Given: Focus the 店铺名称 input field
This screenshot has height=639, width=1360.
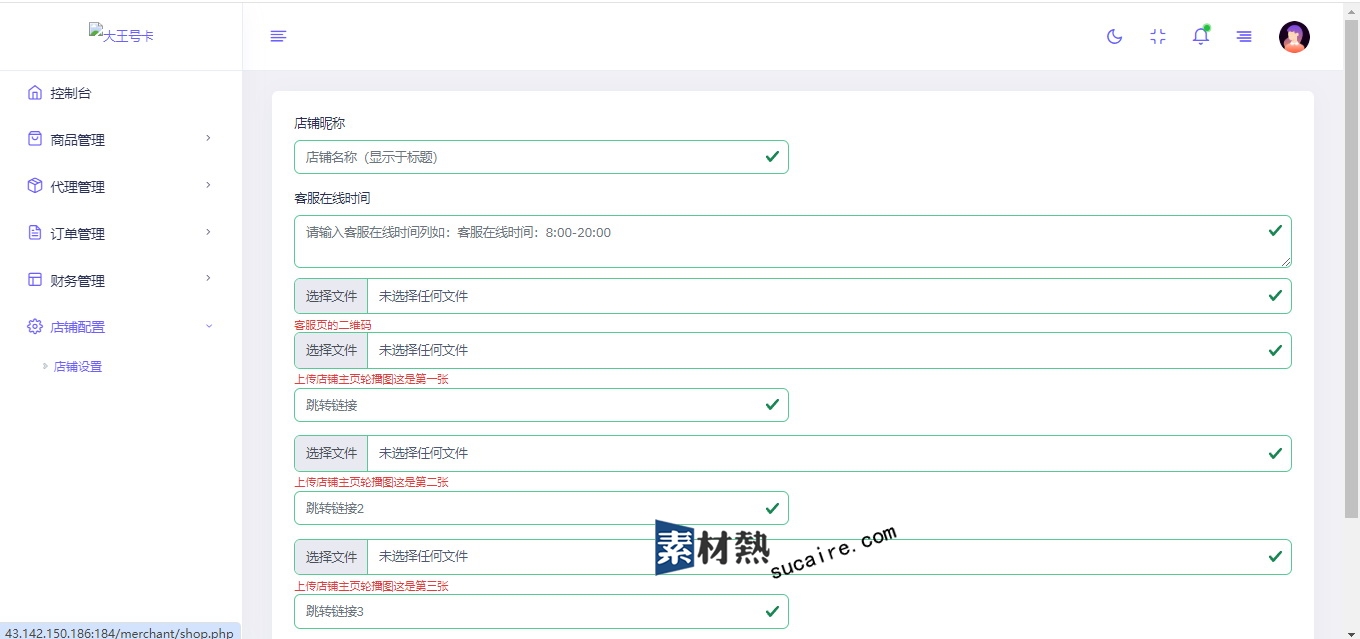Looking at the screenshot, I should click(530, 157).
